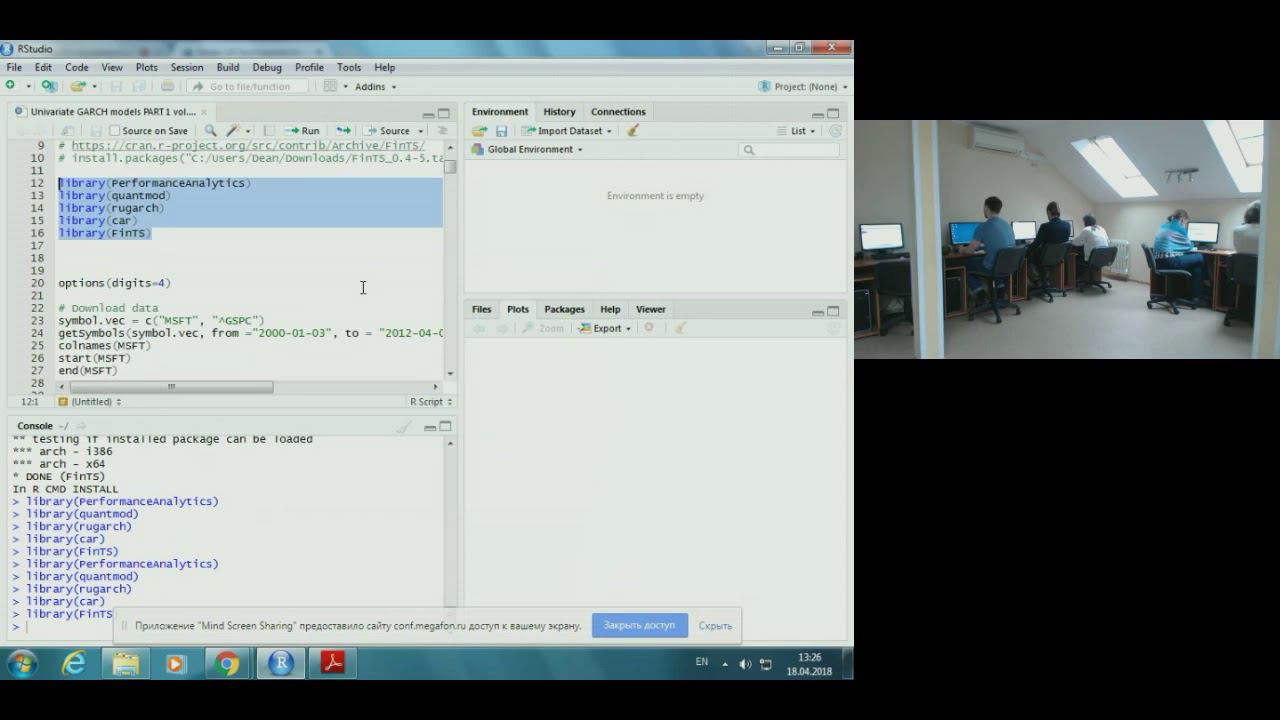Switch to the History tab
This screenshot has width=1280, height=720.
coord(559,112)
